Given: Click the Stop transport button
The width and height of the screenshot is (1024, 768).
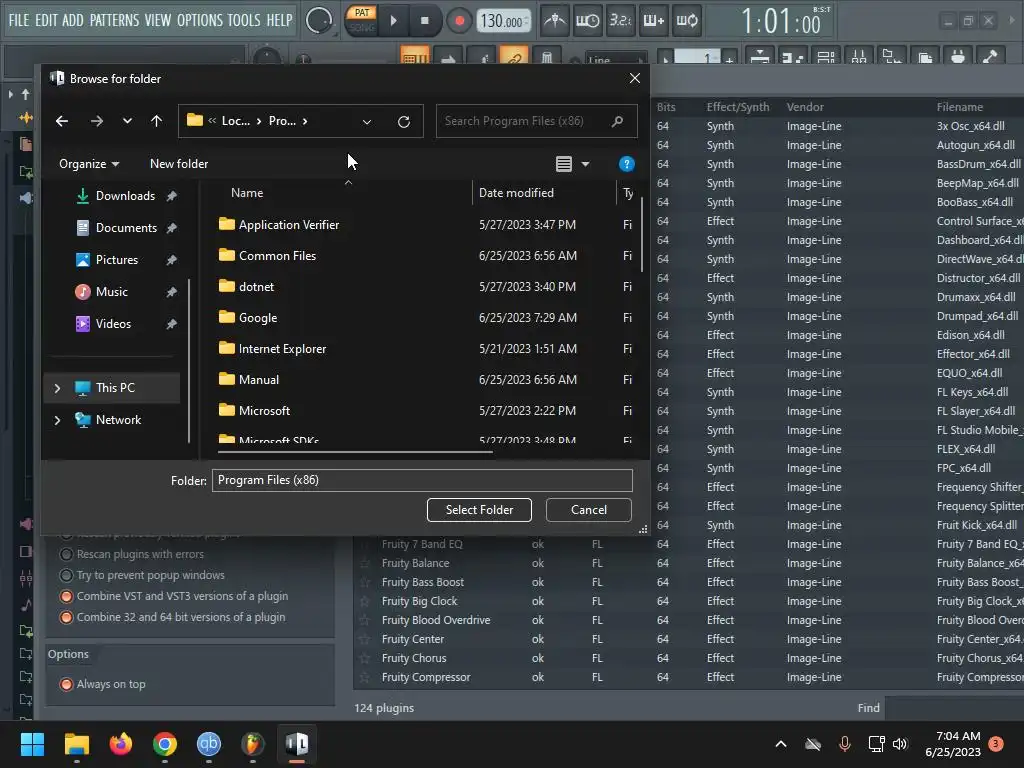Looking at the screenshot, I should (x=425, y=21).
